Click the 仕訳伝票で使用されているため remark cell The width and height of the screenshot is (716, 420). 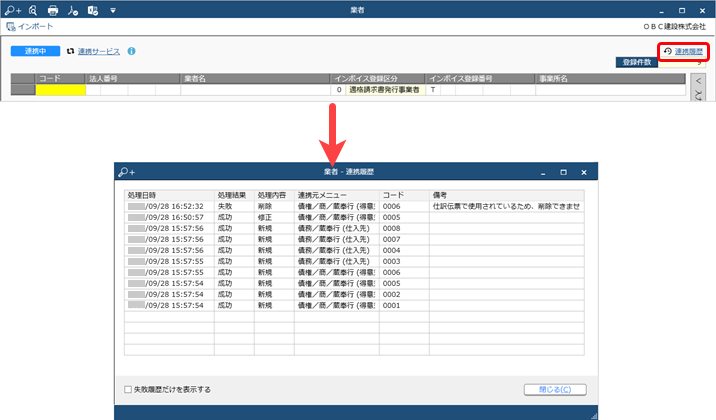(506, 206)
